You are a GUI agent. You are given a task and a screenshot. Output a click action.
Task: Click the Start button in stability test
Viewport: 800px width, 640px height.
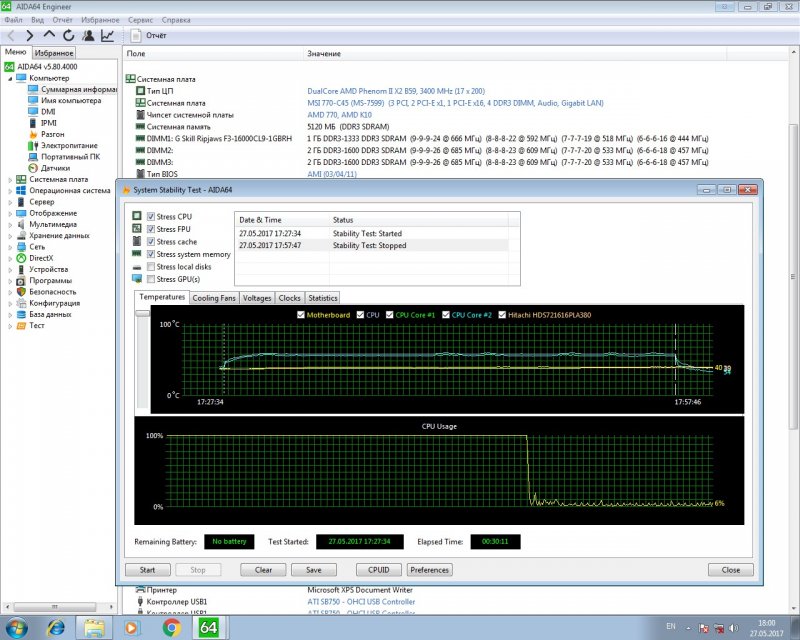pyautogui.click(x=147, y=570)
